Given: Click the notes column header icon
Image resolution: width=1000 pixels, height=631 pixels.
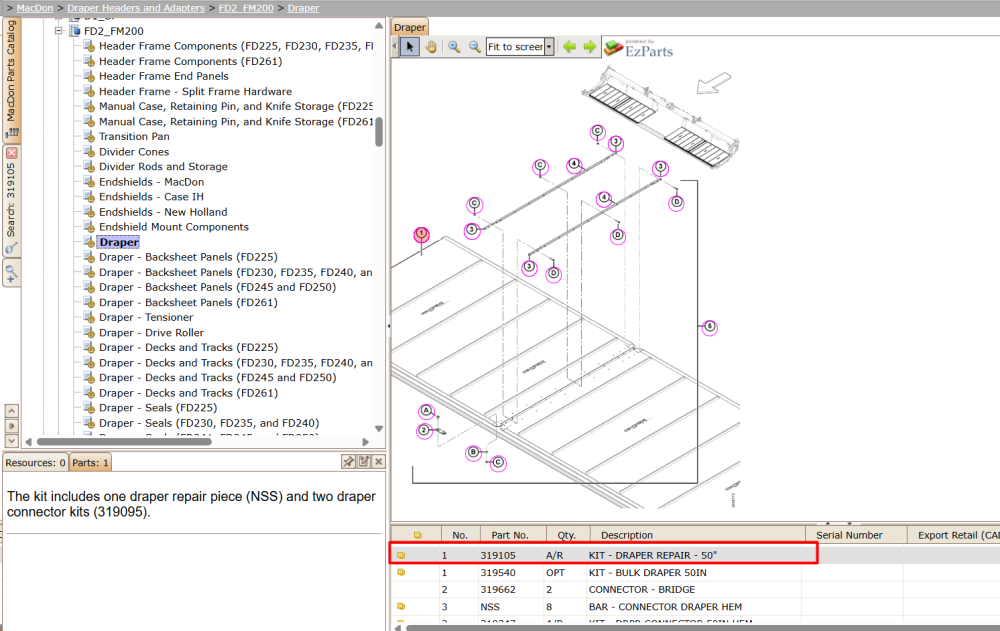Looking at the screenshot, I should pos(418,535).
